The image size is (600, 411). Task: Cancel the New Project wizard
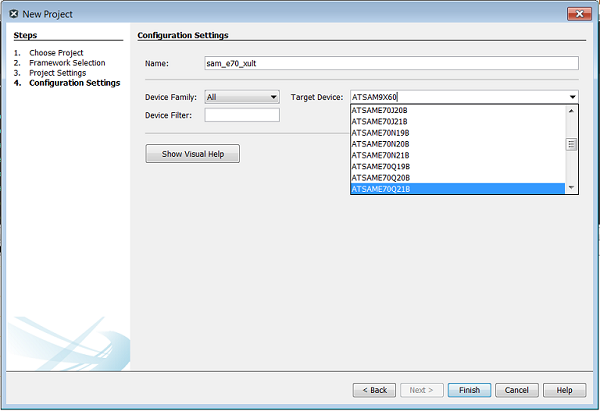click(517, 390)
